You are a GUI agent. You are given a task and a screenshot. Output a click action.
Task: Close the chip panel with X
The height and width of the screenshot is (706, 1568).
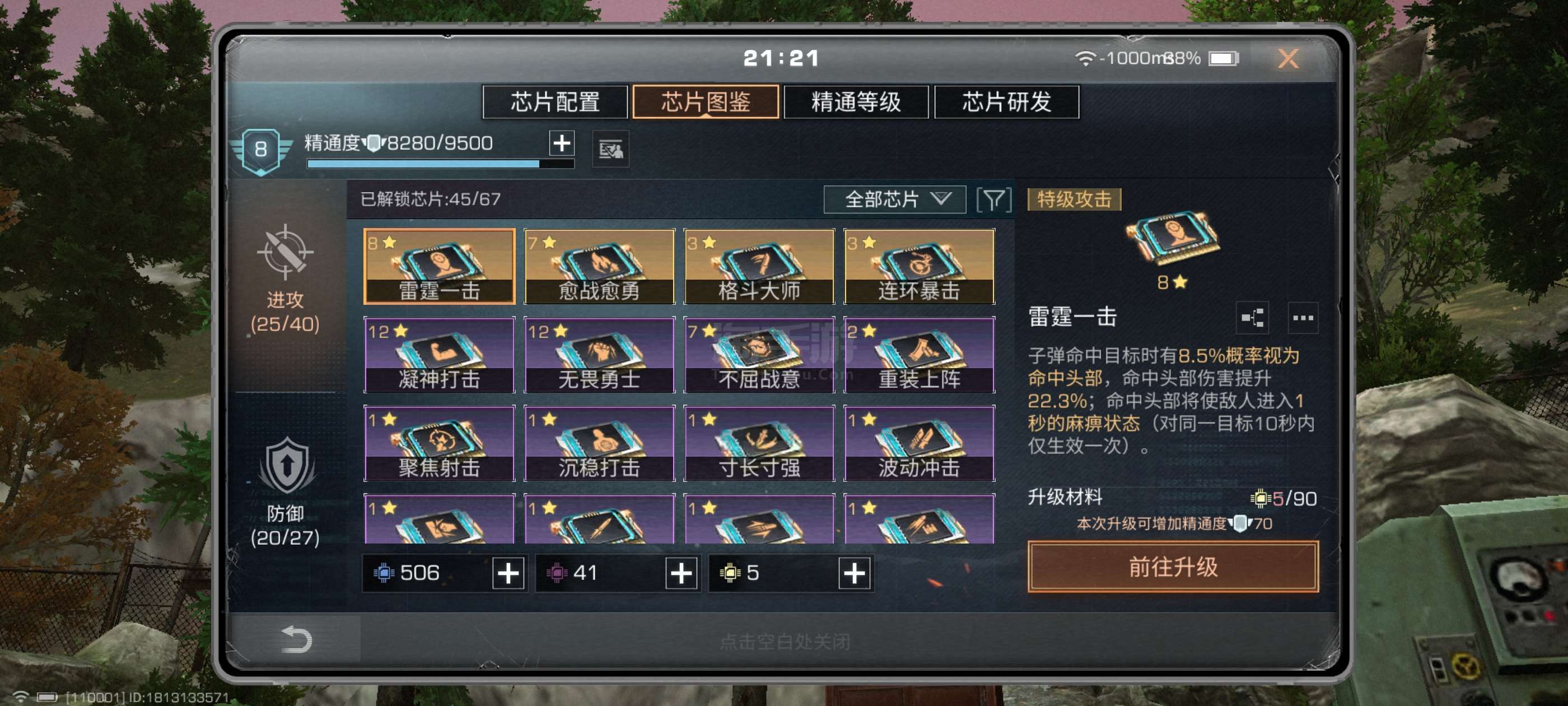pyautogui.click(x=1287, y=58)
